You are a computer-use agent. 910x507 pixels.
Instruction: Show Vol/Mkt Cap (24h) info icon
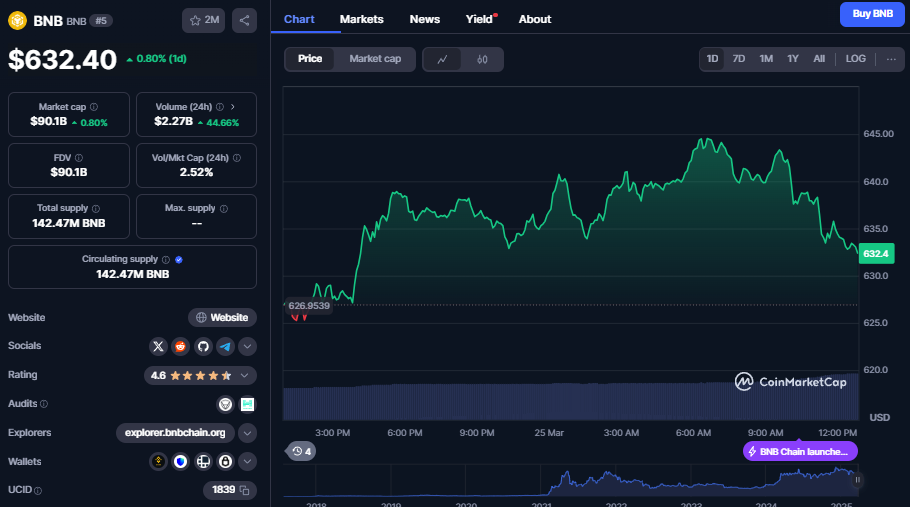point(237,158)
